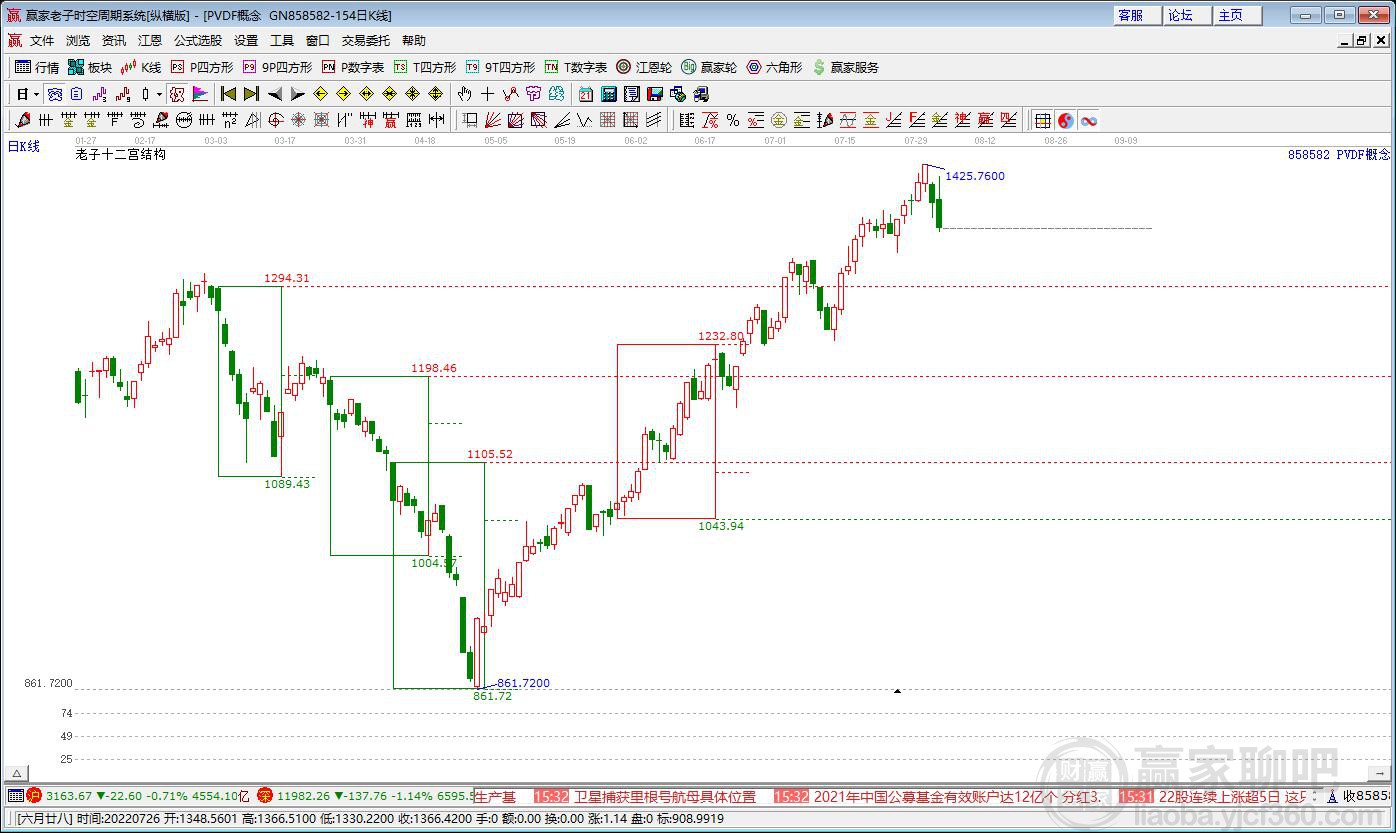Toggle the yin-yang taiji icon
This screenshot has width=1396, height=833.
[x=1065, y=120]
